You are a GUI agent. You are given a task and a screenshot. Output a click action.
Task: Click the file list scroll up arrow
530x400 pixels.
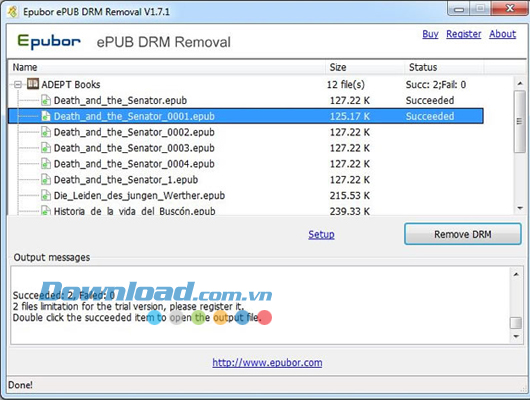[520, 83]
